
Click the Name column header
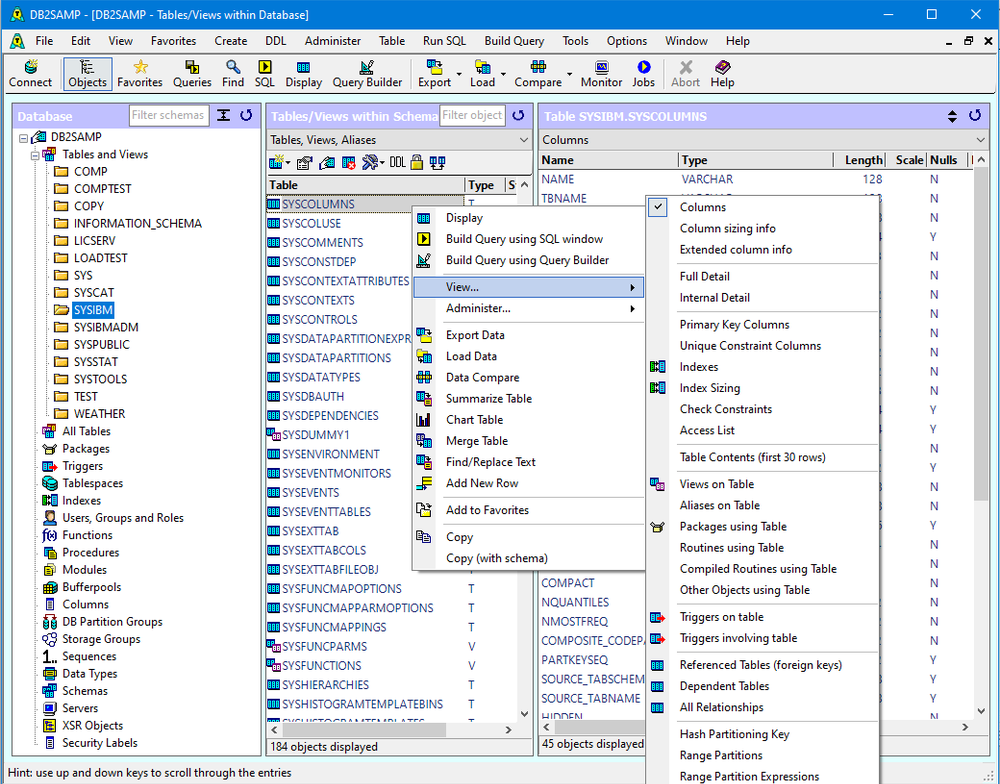point(608,160)
